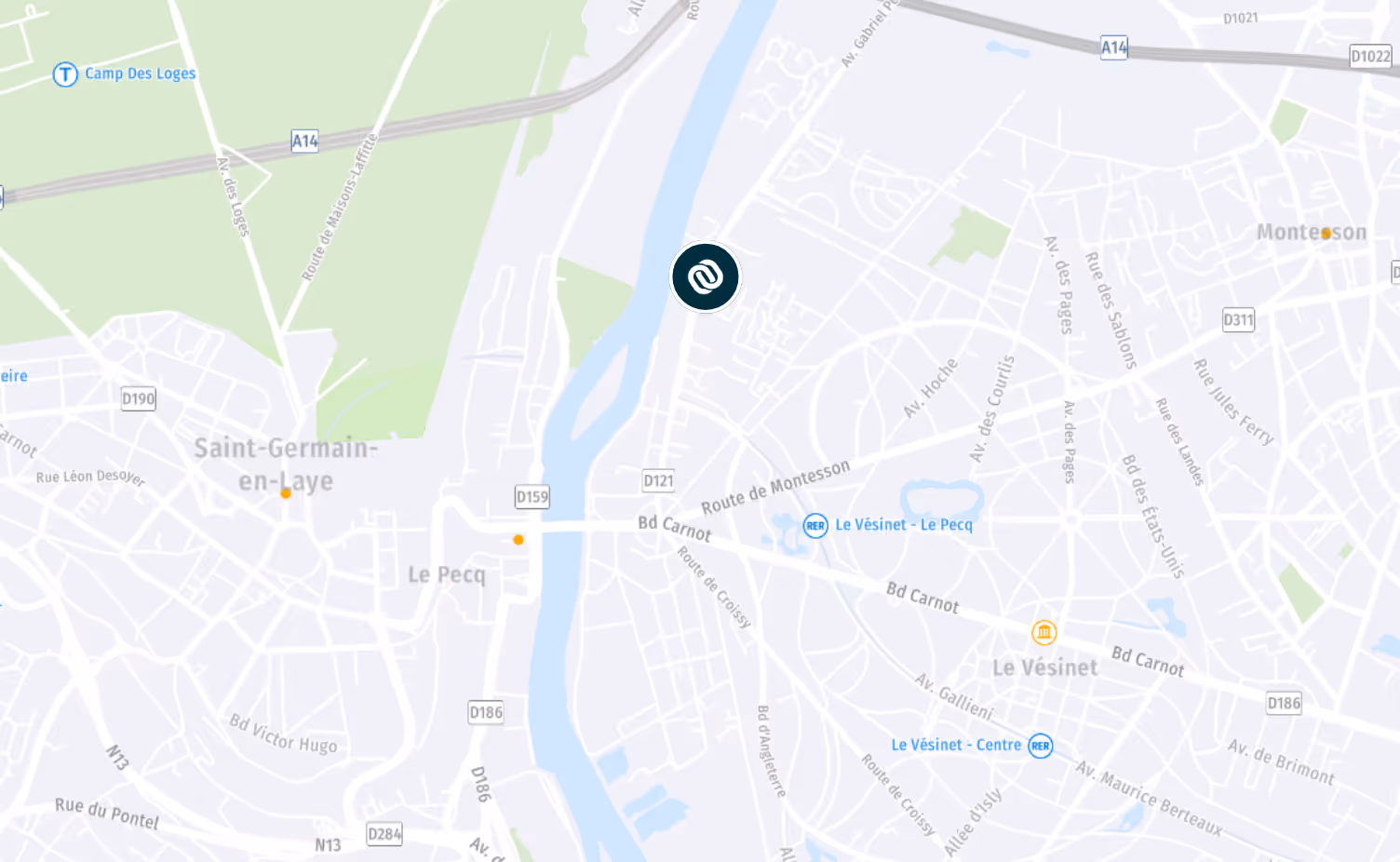Click RER icon beside Le Vésinet - Centre

click(x=1041, y=746)
